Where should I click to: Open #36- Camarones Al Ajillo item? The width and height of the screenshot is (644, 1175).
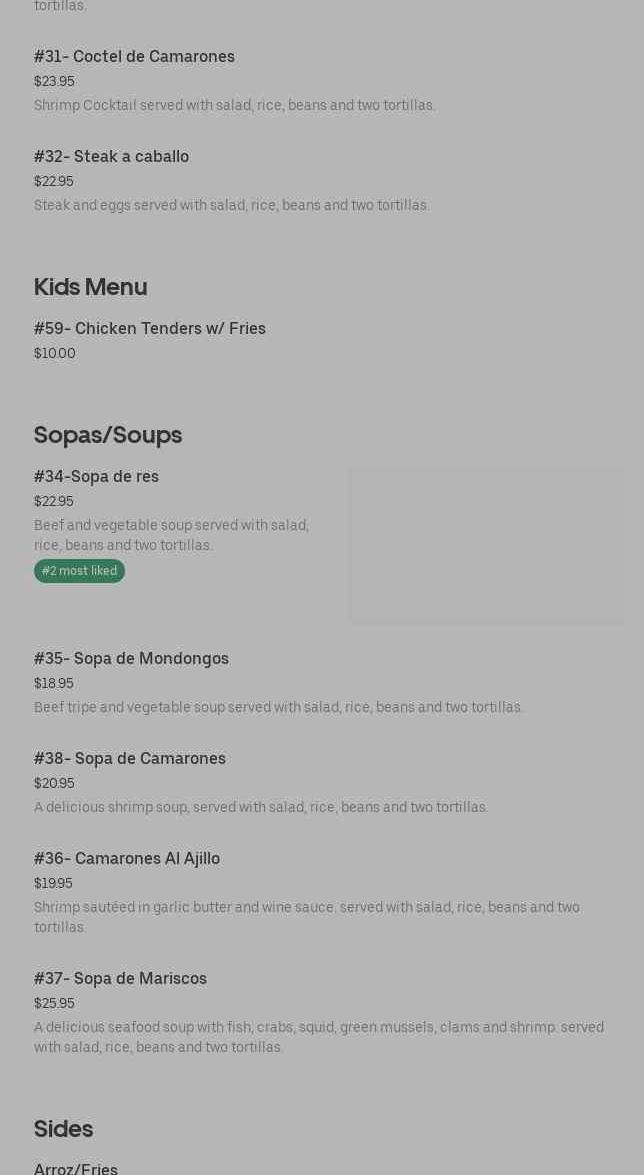pos(127,859)
